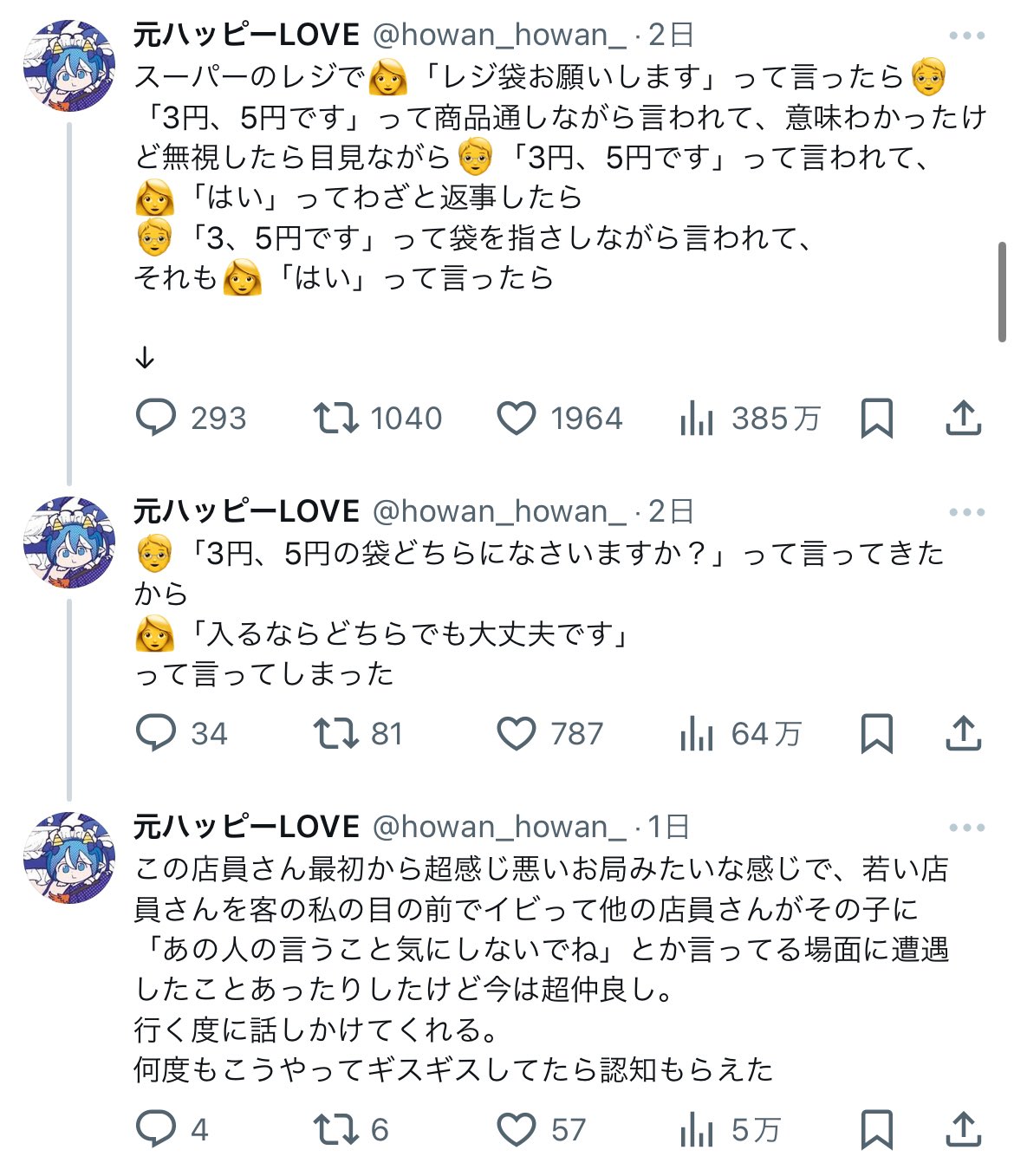Open @howan_howan_ handle on the third tweet

point(498,828)
